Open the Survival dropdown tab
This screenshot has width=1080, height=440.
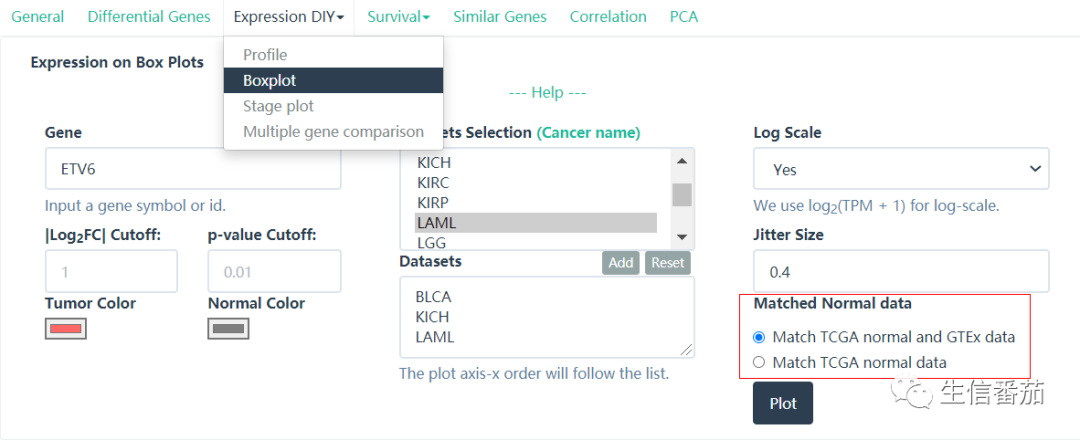pos(399,17)
